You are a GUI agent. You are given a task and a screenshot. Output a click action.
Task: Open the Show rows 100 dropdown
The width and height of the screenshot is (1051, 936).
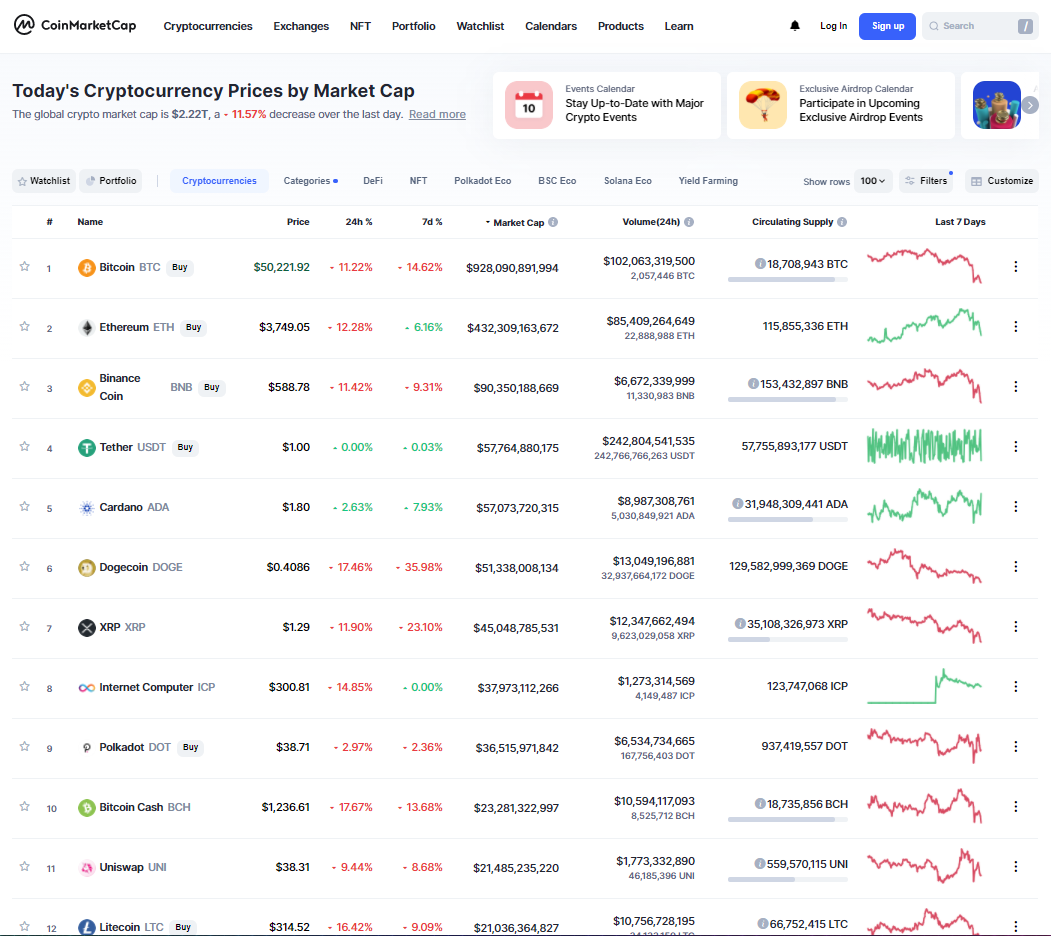[x=873, y=181]
